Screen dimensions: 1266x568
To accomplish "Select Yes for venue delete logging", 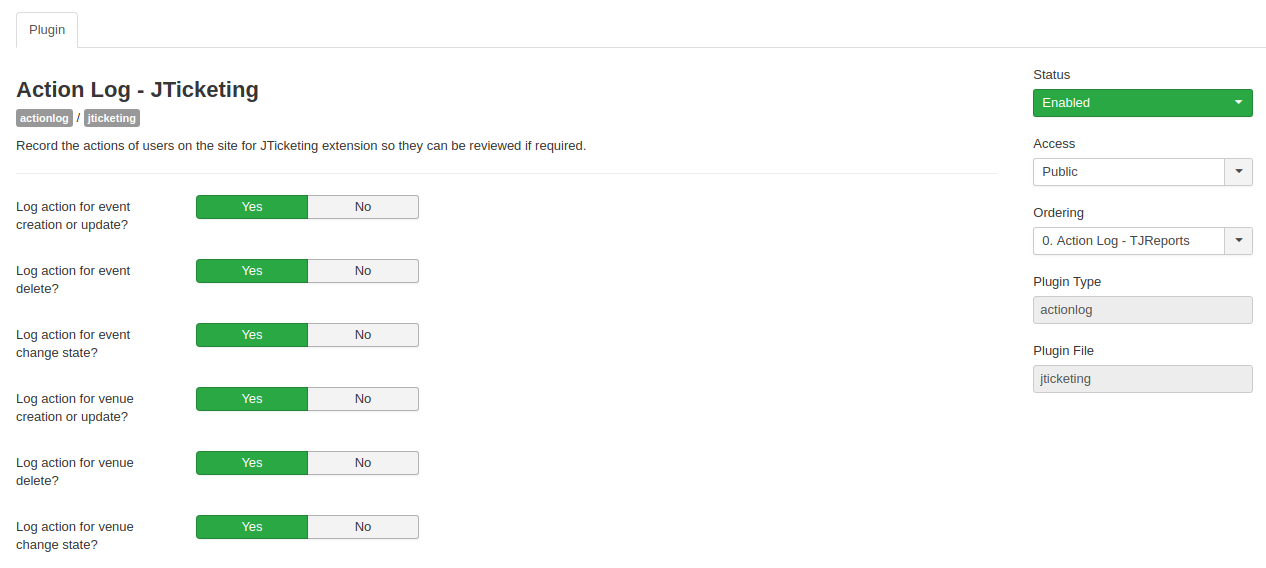I will pyautogui.click(x=252, y=463).
